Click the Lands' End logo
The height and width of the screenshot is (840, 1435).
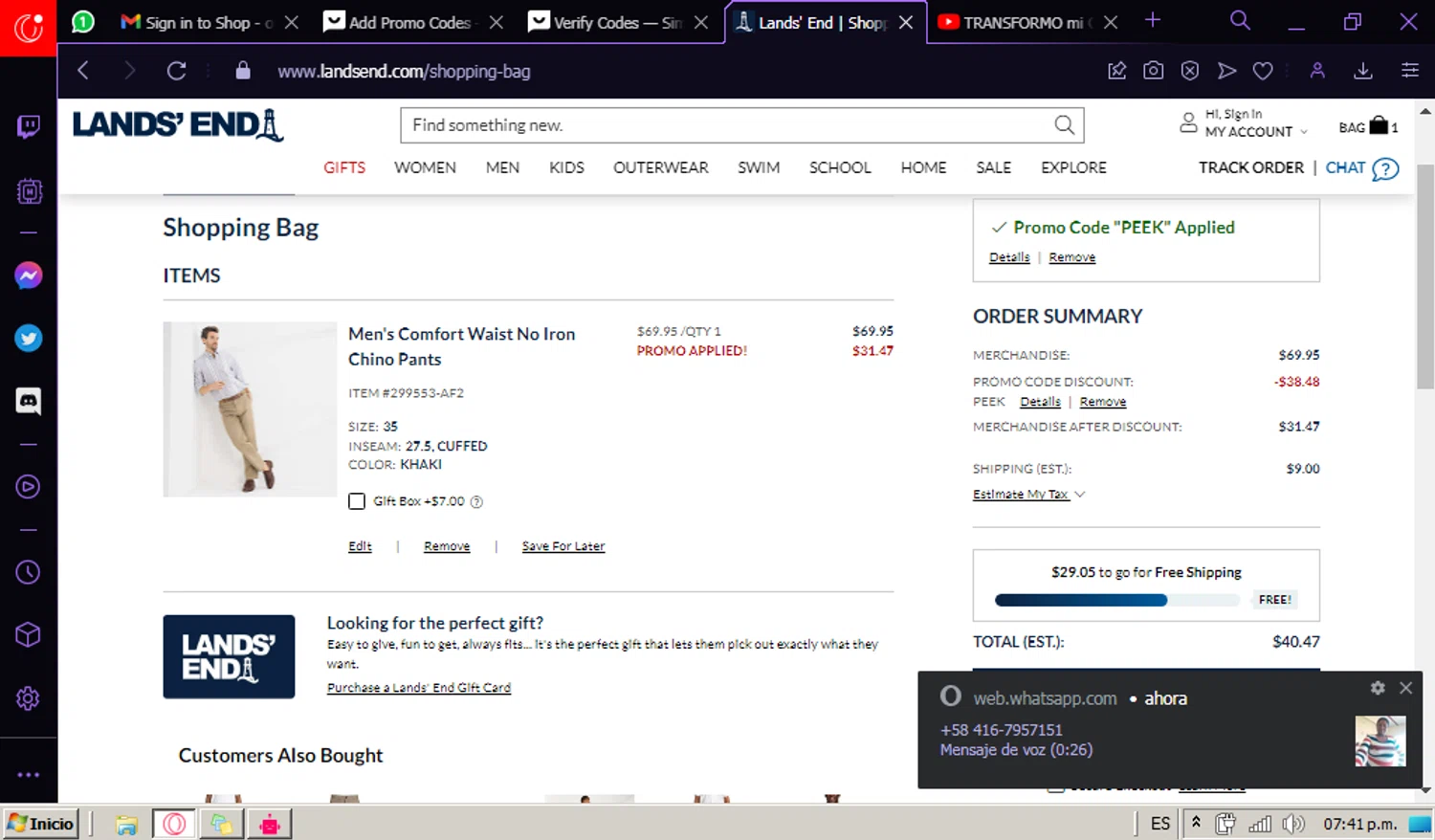pyautogui.click(x=178, y=125)
